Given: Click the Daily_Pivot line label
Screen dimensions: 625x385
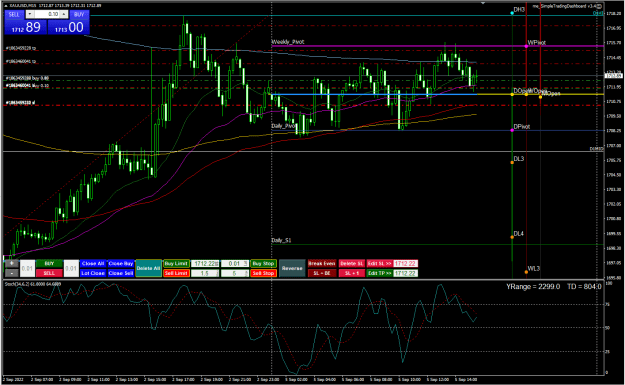Looking at the screenshot, I should point(284,126).
